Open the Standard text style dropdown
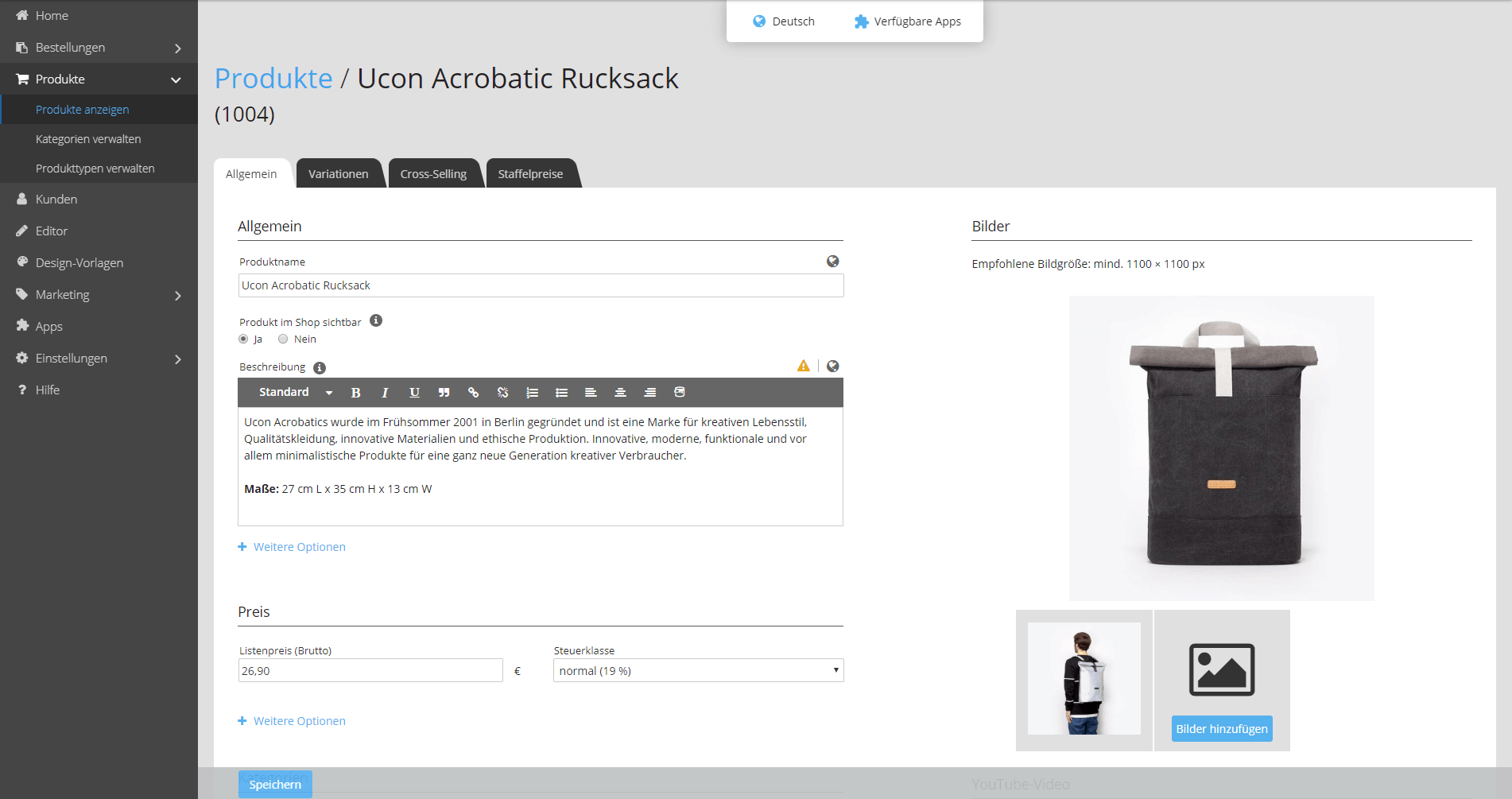Image resolution: width=1512 pixels, height=799 pixels. (x=296, y=392)
